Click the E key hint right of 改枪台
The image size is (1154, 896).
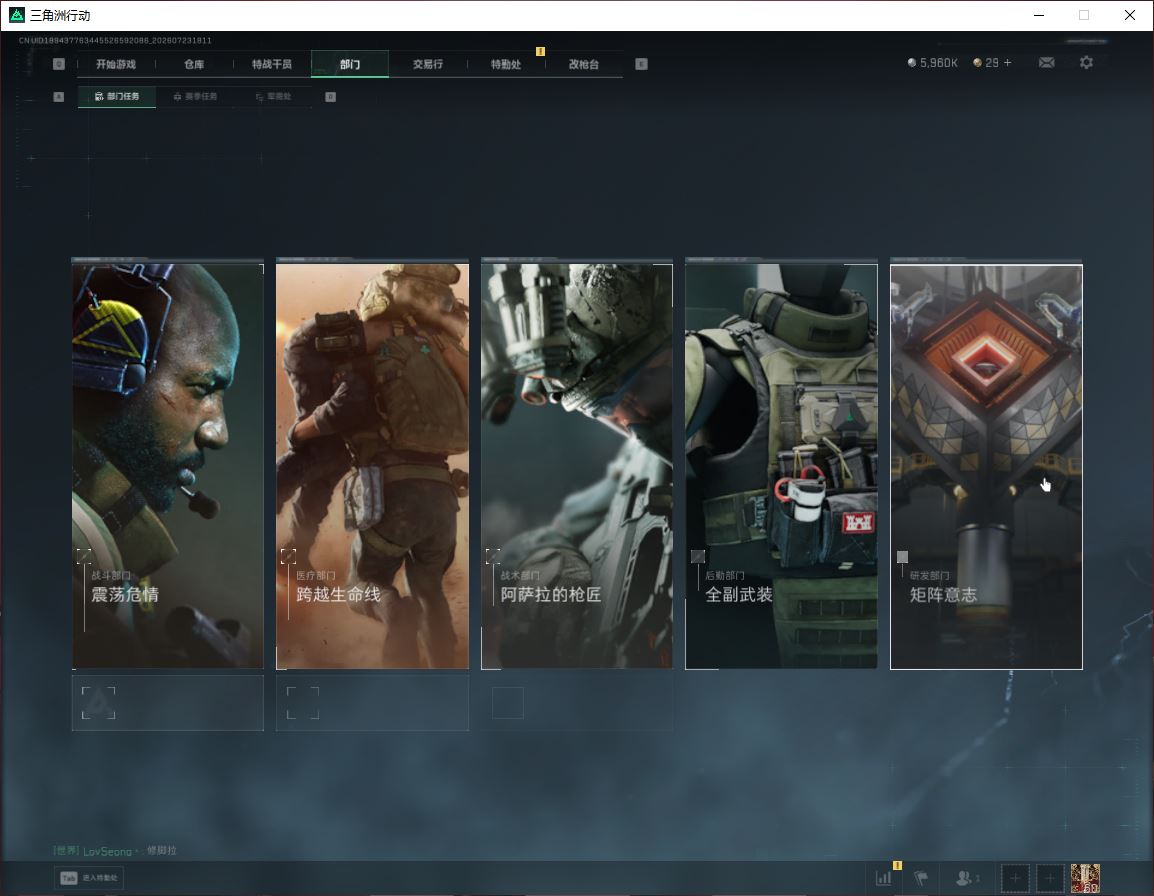click(641, 64)
